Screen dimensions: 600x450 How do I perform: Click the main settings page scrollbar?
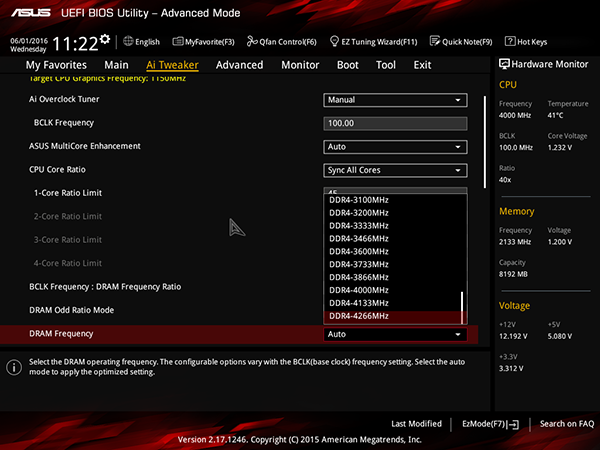(485, 142)
